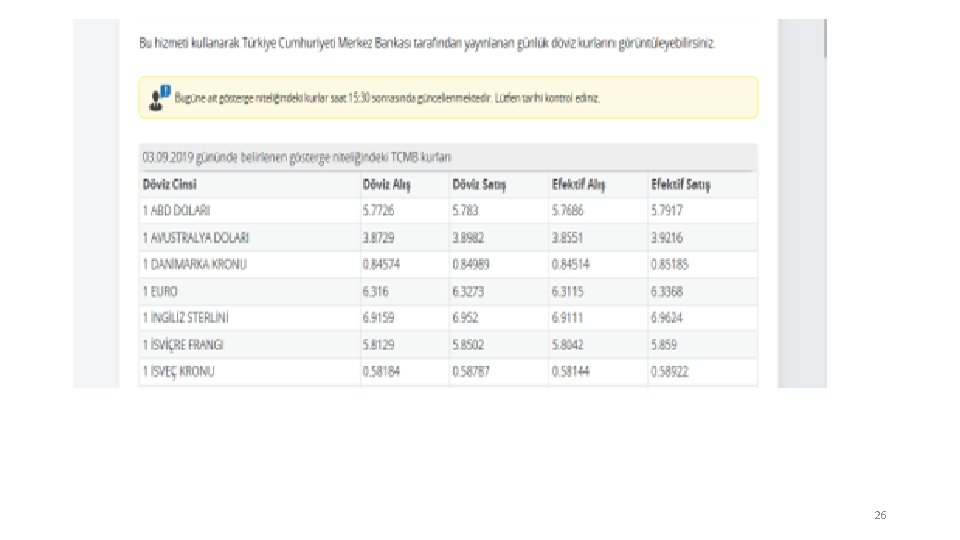Click the 1 İSVİÇRE FRANGI row label
Viewport: 960px width, 540px height.
click(182, 344)
